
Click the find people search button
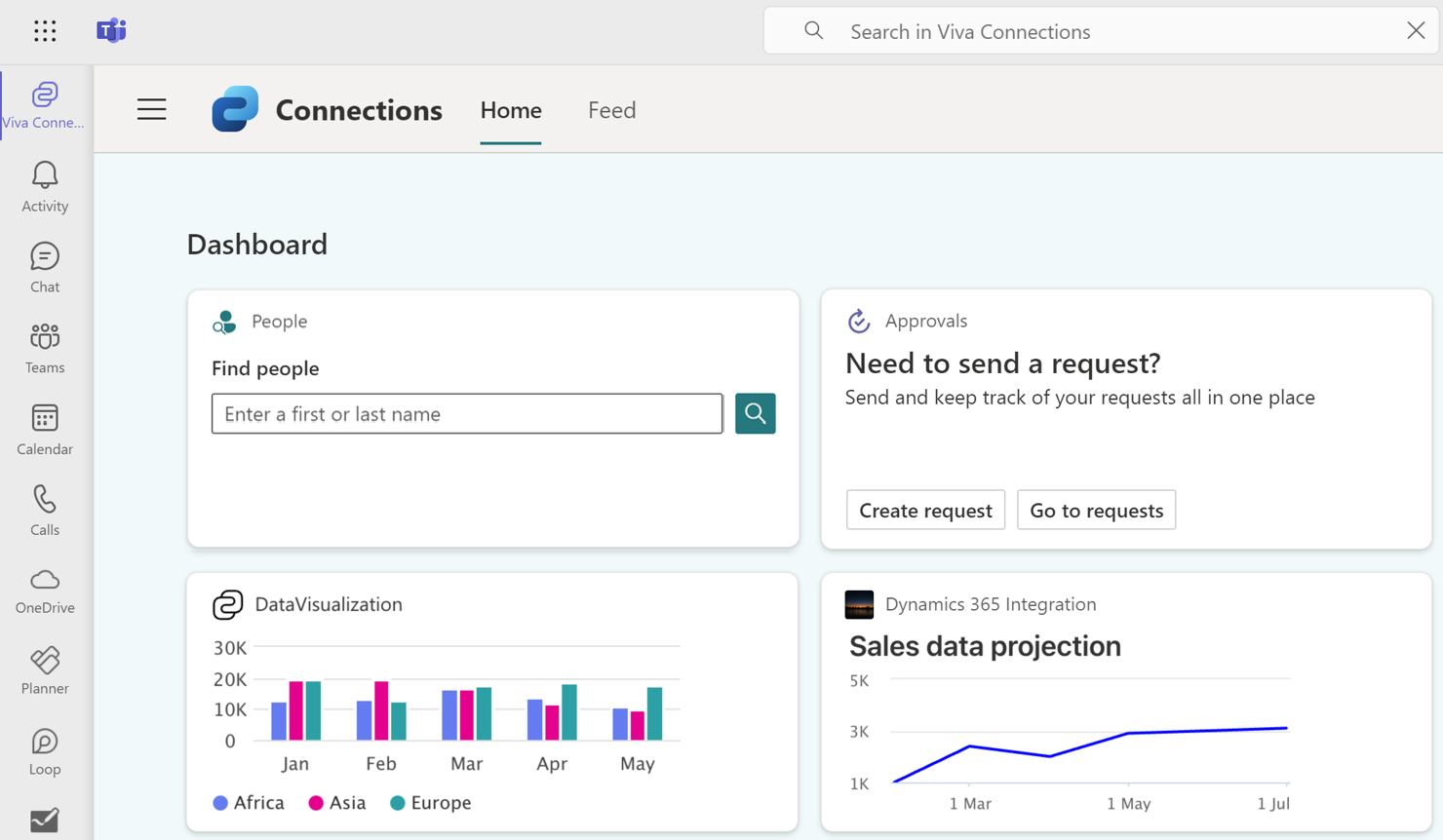[755, 413]
